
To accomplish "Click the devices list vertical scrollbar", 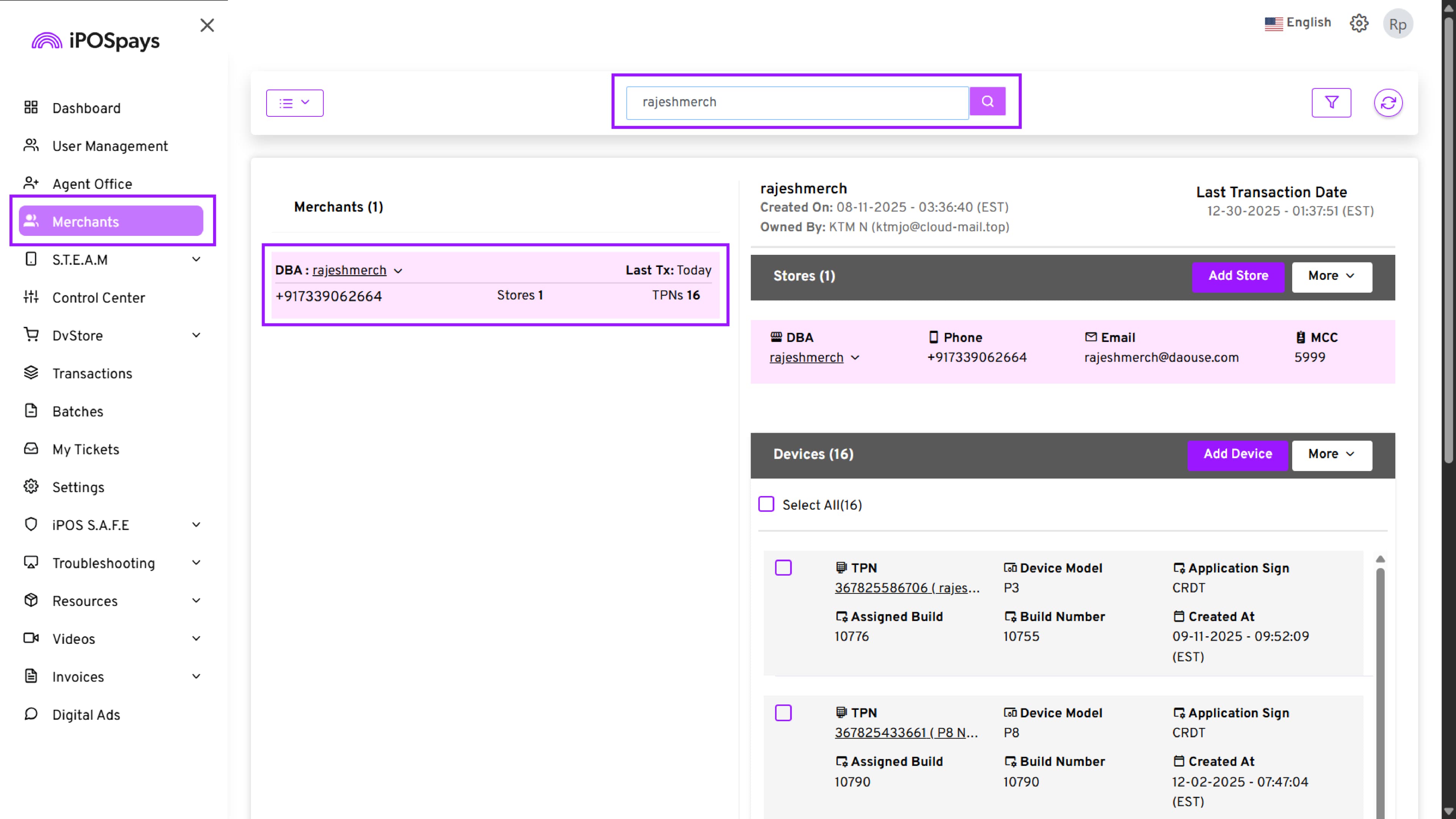I will click(x=1380, y=678).
